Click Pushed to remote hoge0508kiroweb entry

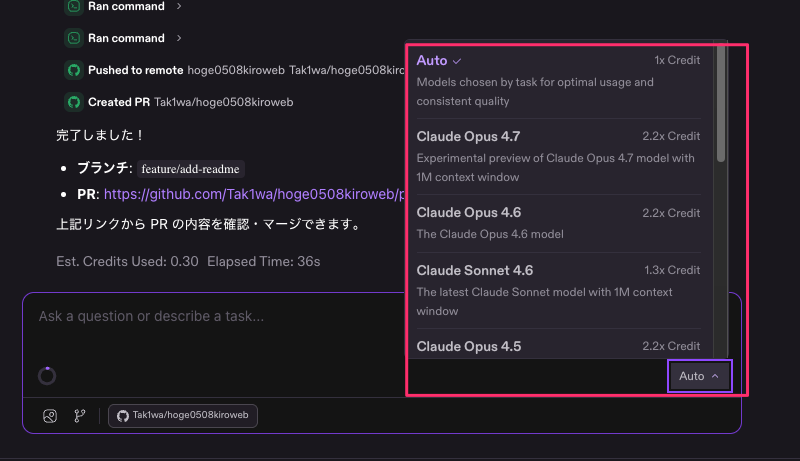[x=235, y=70]
